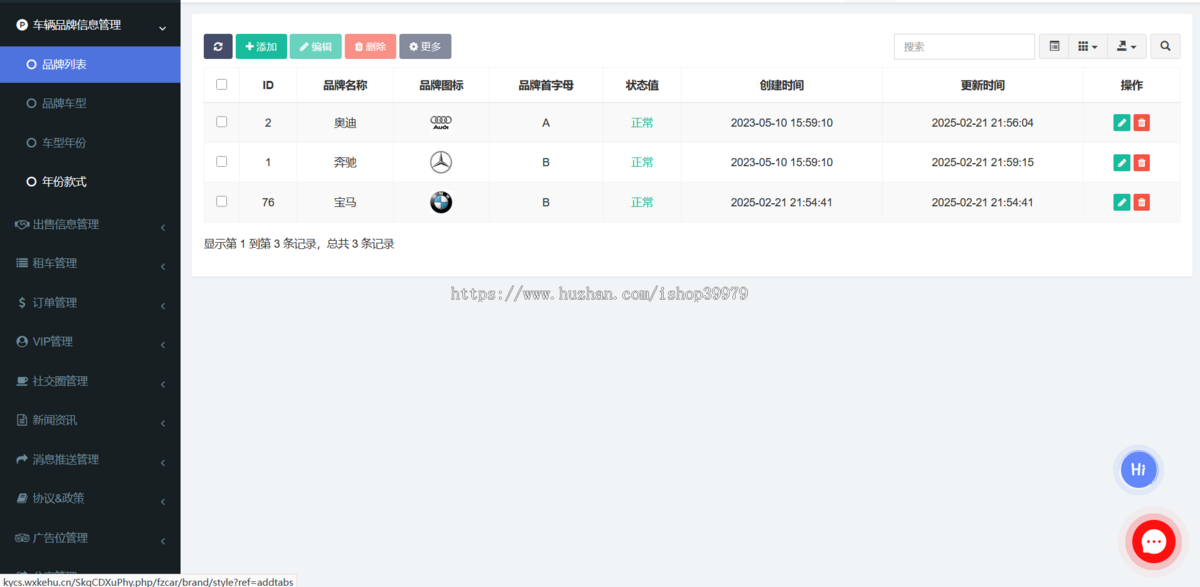Sort by 更新时间 column header
The image size is (1200, 587).
982,86
